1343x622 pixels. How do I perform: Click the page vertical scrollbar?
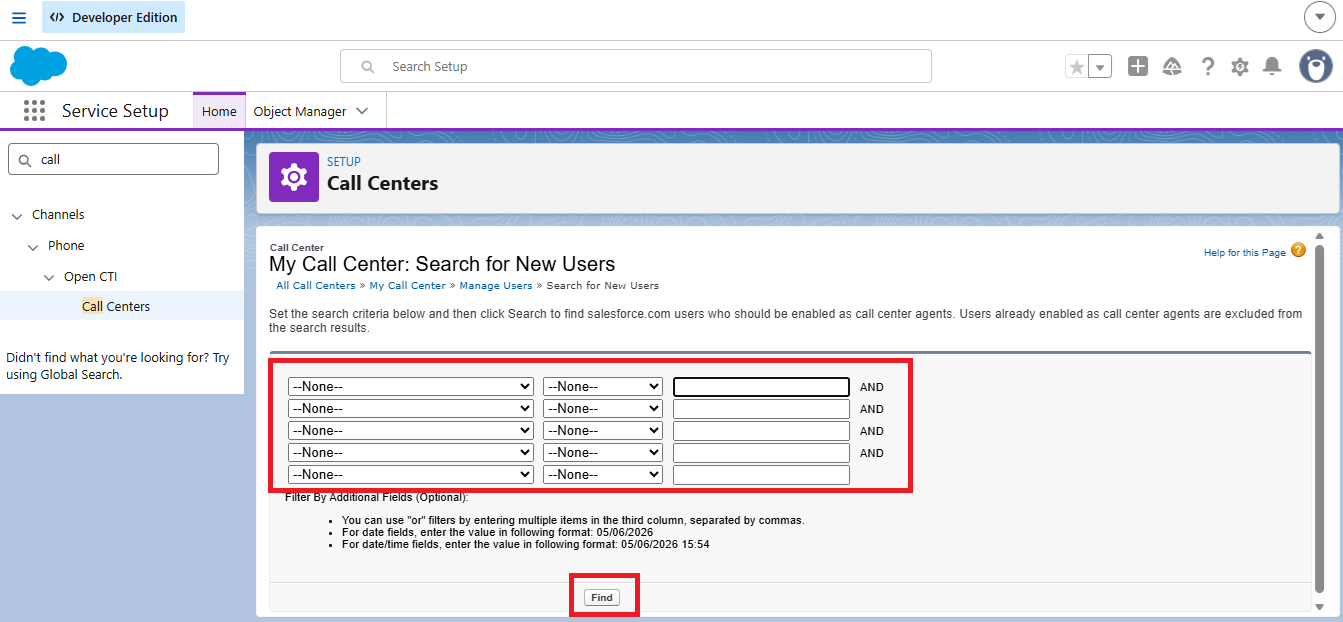tap(1320, 418)
